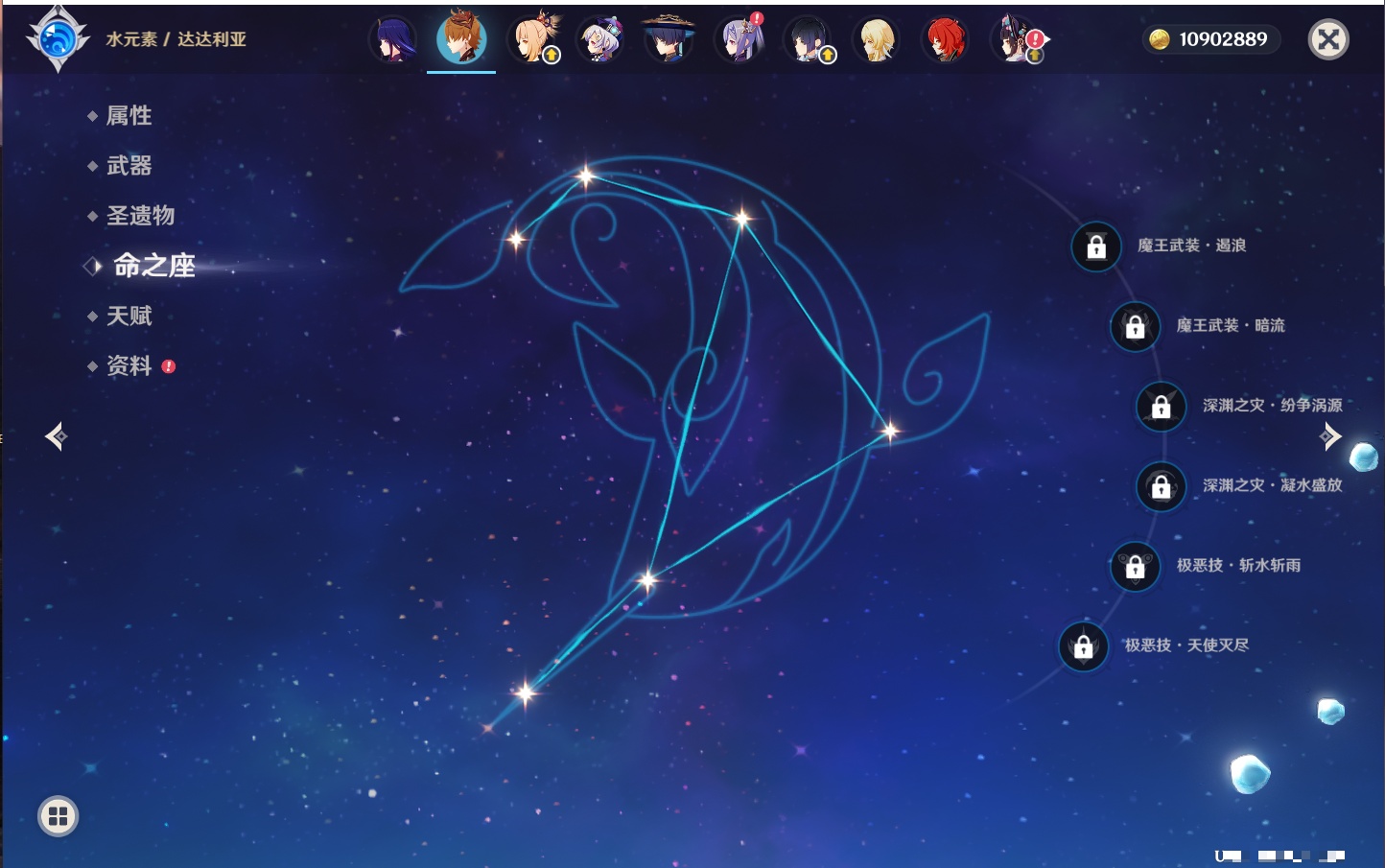Image resolution: width=1385 pixels, height=868 pixels.
Task: Click the 水元素 / 达达利亚 title text
Action: pyautogui.click(x=176, y=39)
